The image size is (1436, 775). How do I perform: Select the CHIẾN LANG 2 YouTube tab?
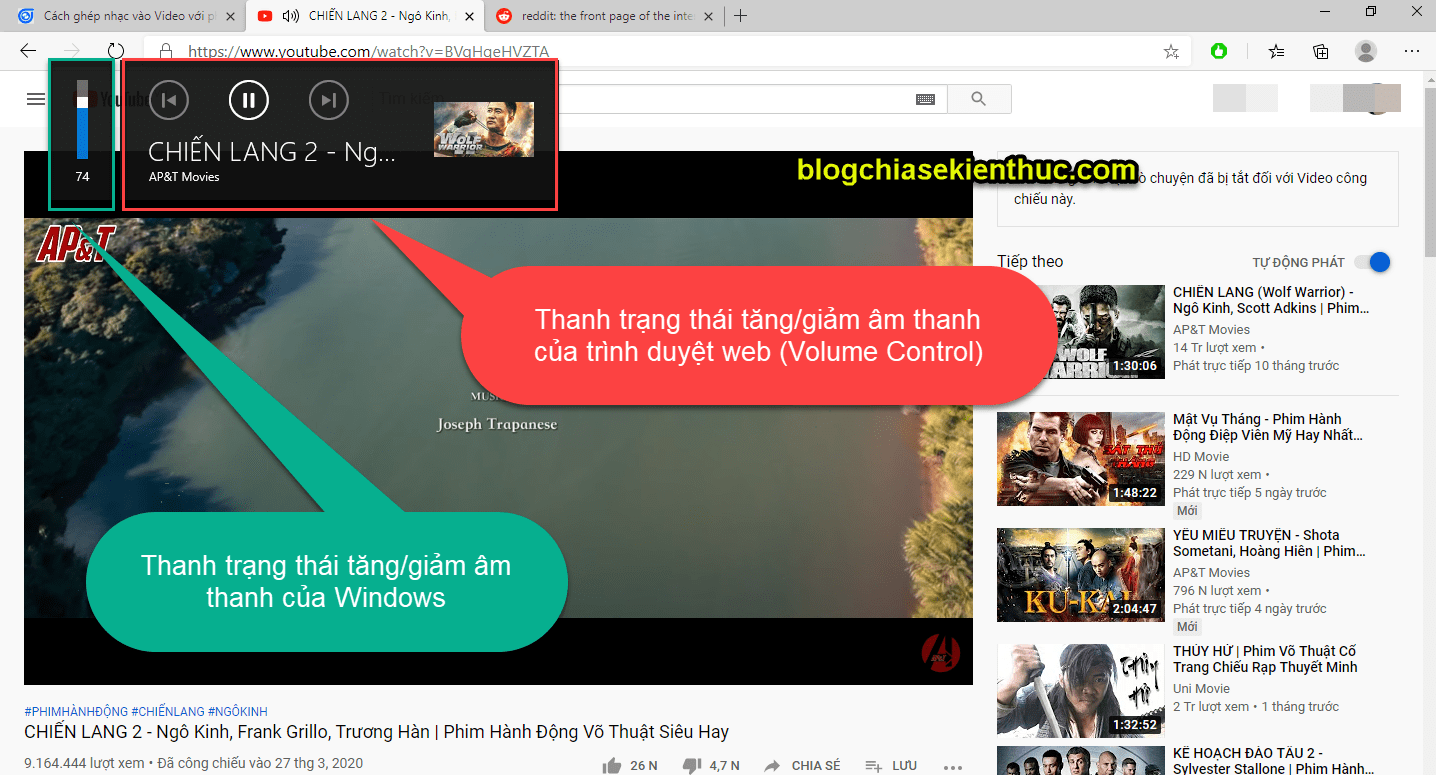tap(365, 16)
